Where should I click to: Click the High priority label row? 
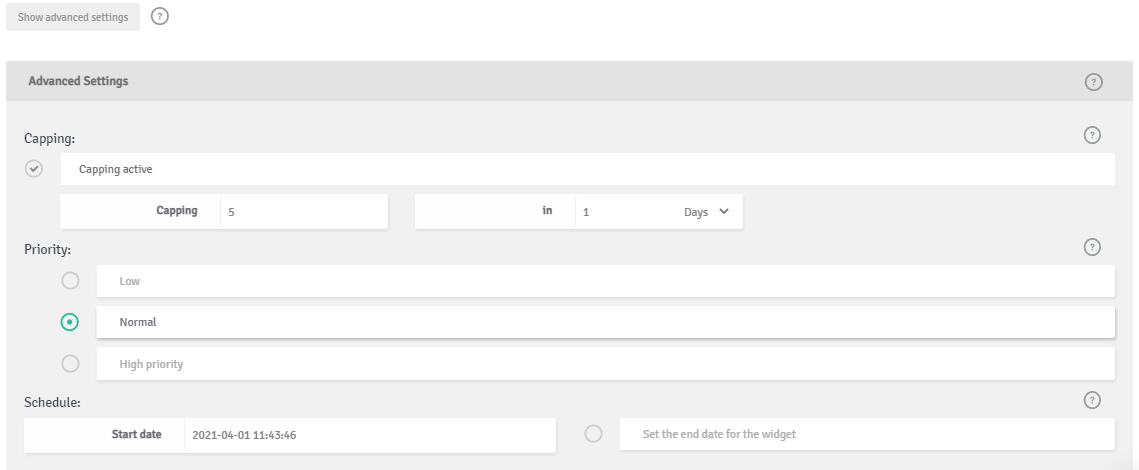[605, 363]
